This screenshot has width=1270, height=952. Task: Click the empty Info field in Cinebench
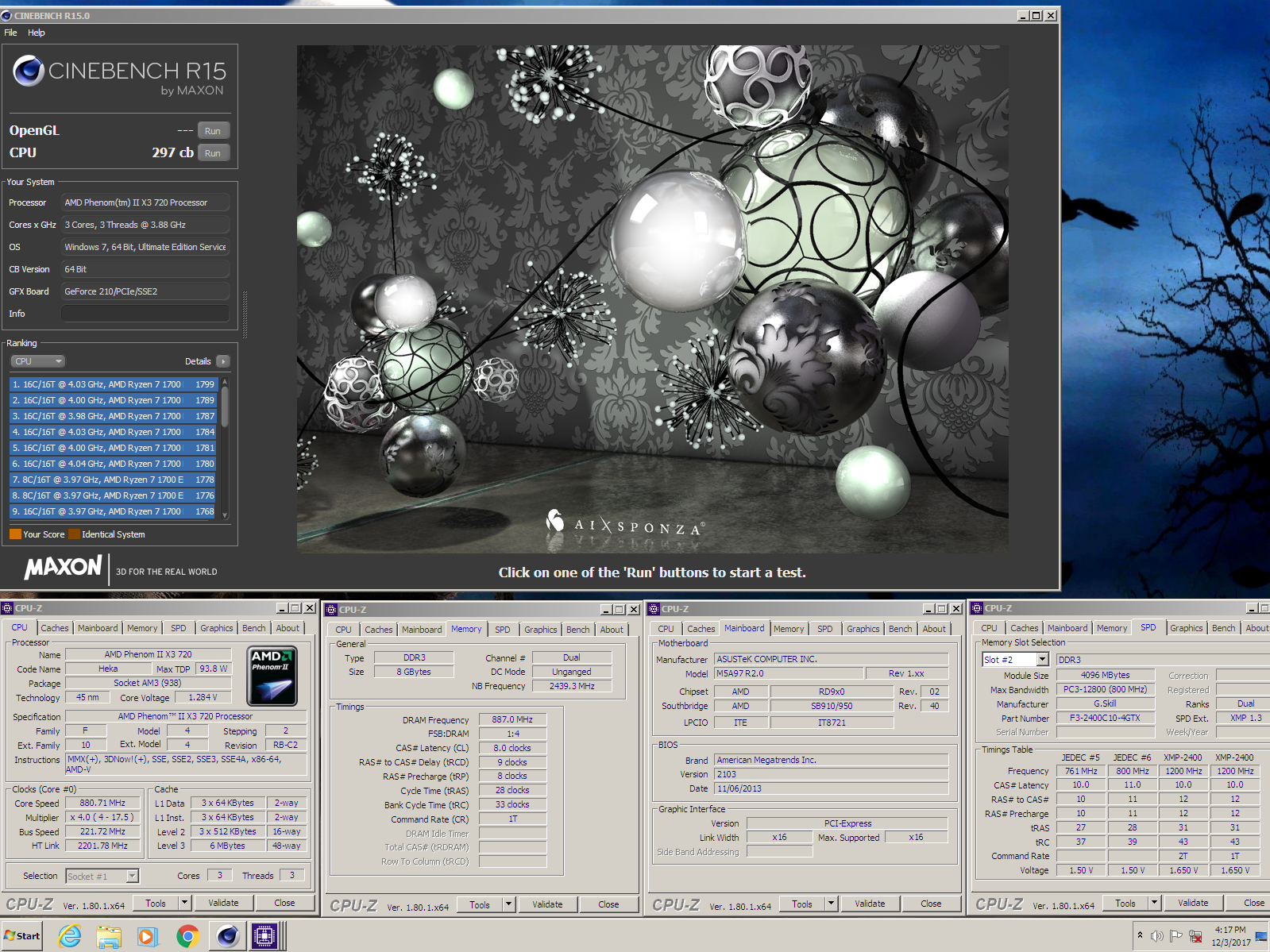coord(145,314)
